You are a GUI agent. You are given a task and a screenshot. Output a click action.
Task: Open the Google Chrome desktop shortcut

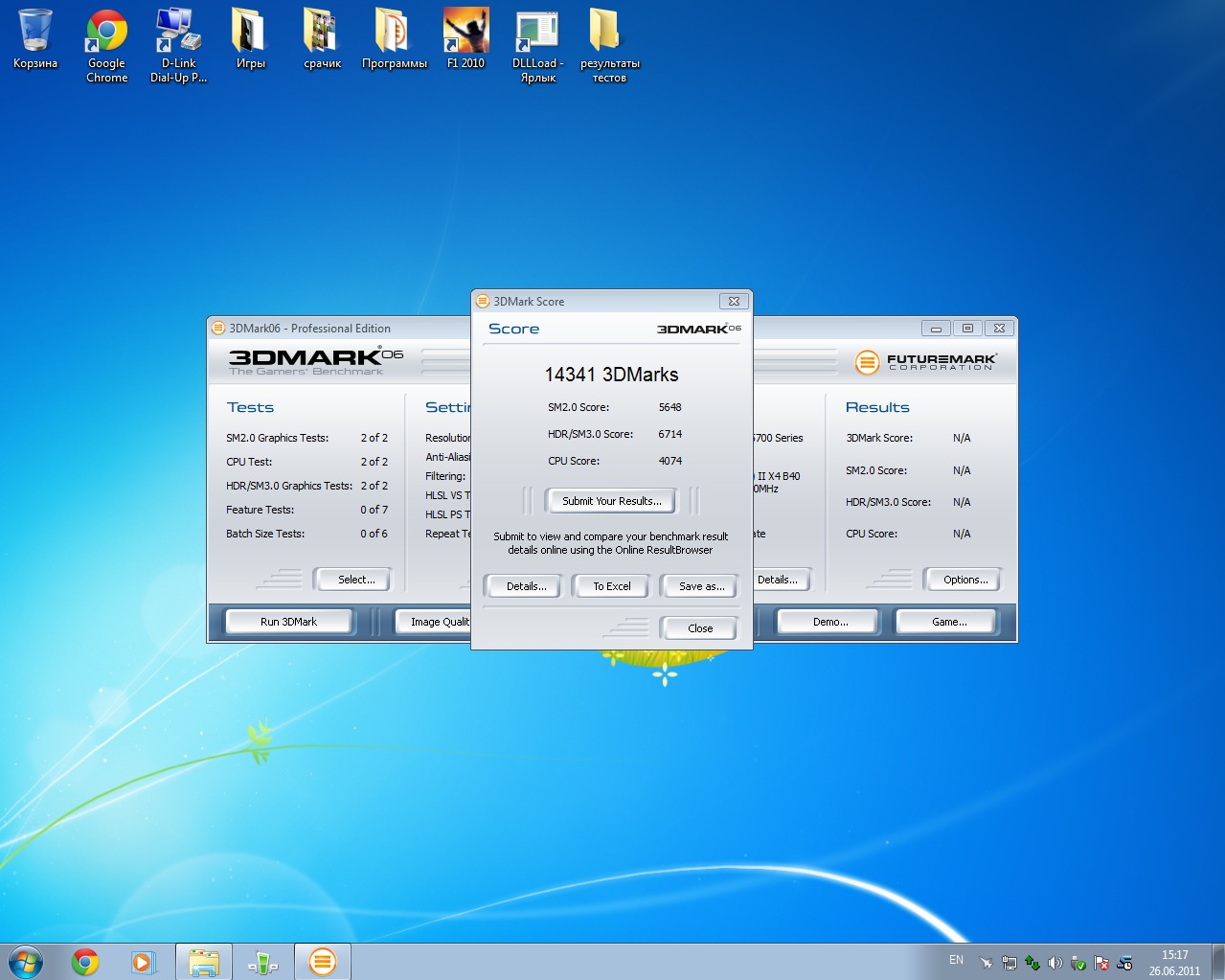pos(107,46)
